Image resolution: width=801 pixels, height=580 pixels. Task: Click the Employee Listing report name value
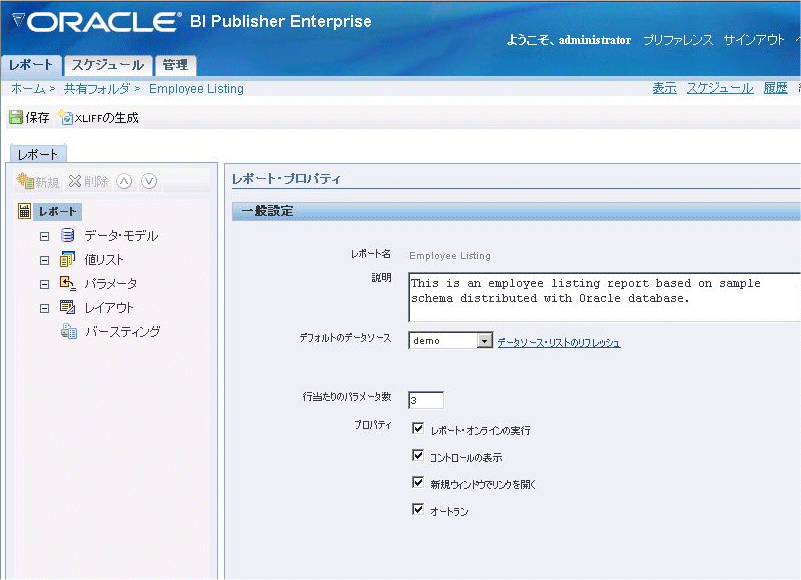pyautogui.click(x=450, y=256)
